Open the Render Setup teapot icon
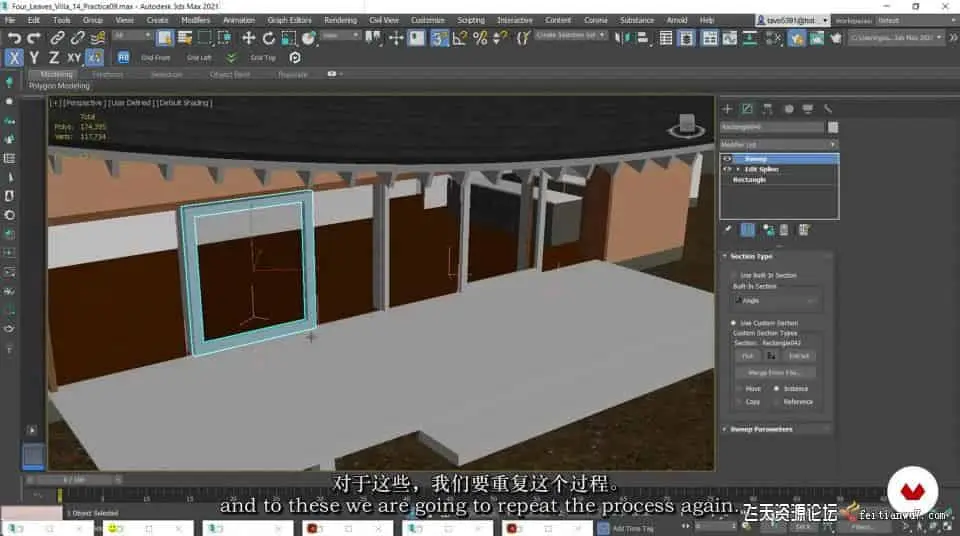The image size is (960, 536). pos(796,38)
